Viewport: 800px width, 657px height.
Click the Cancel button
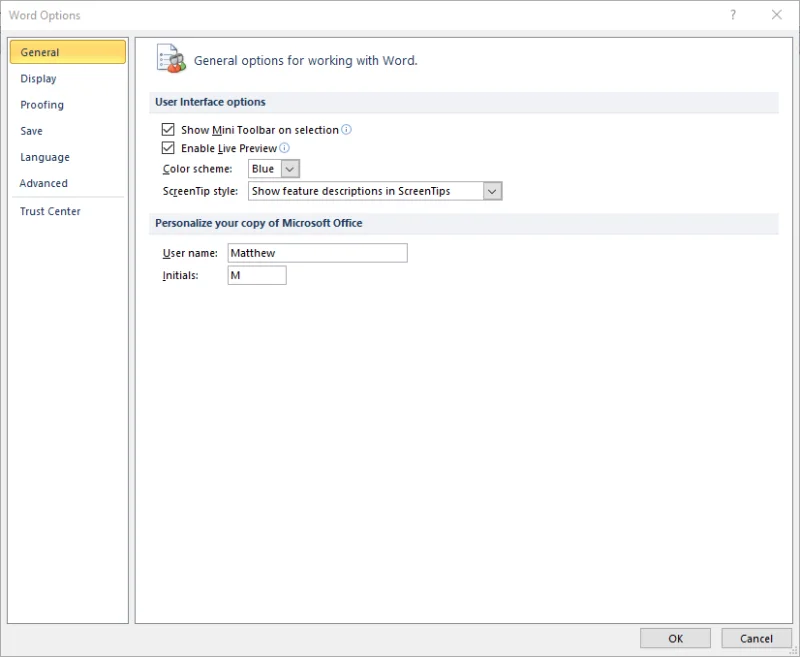click(756, 639)
